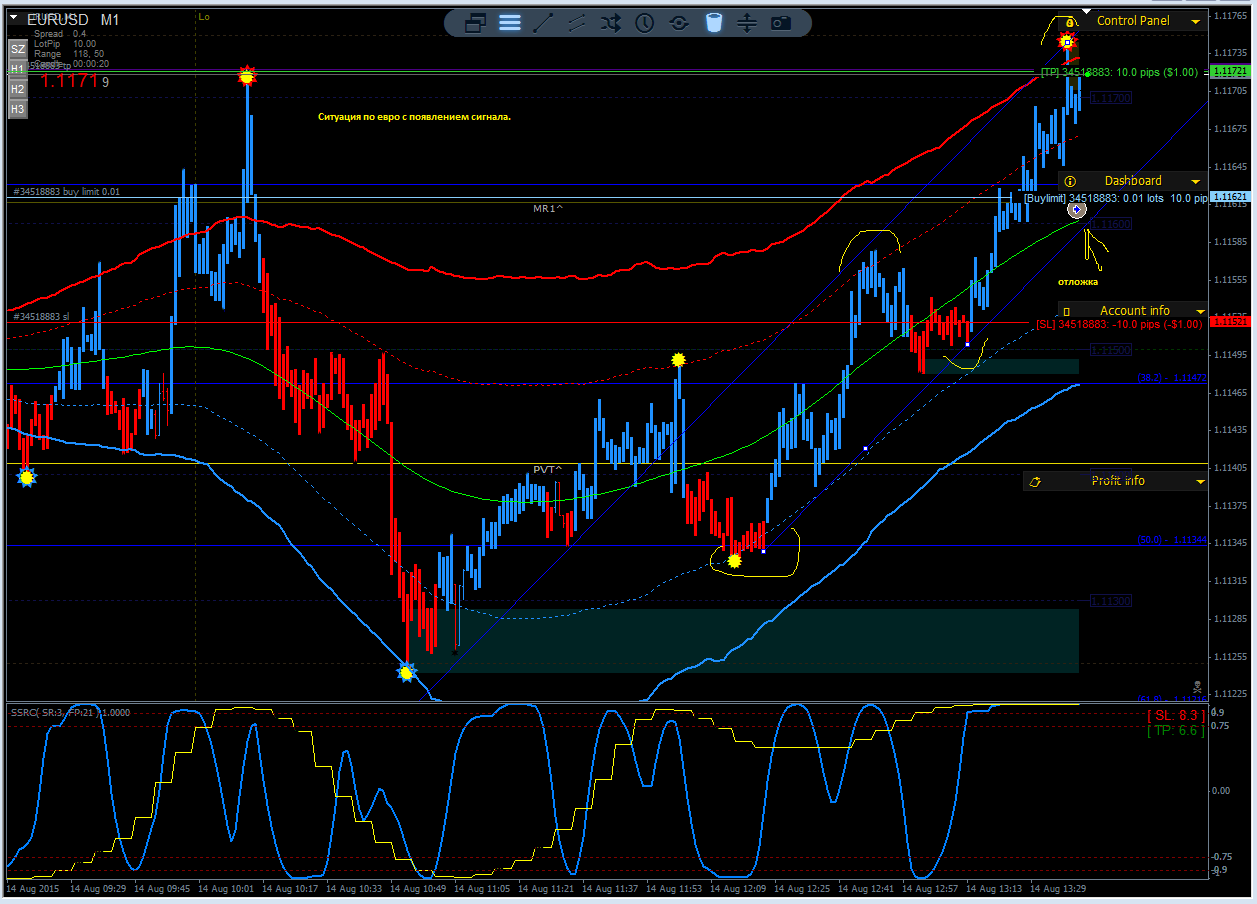Click the yellow Russian annotation about euro signal
The width and height of the screenshot is (1257, 904).
pos(415,117)
